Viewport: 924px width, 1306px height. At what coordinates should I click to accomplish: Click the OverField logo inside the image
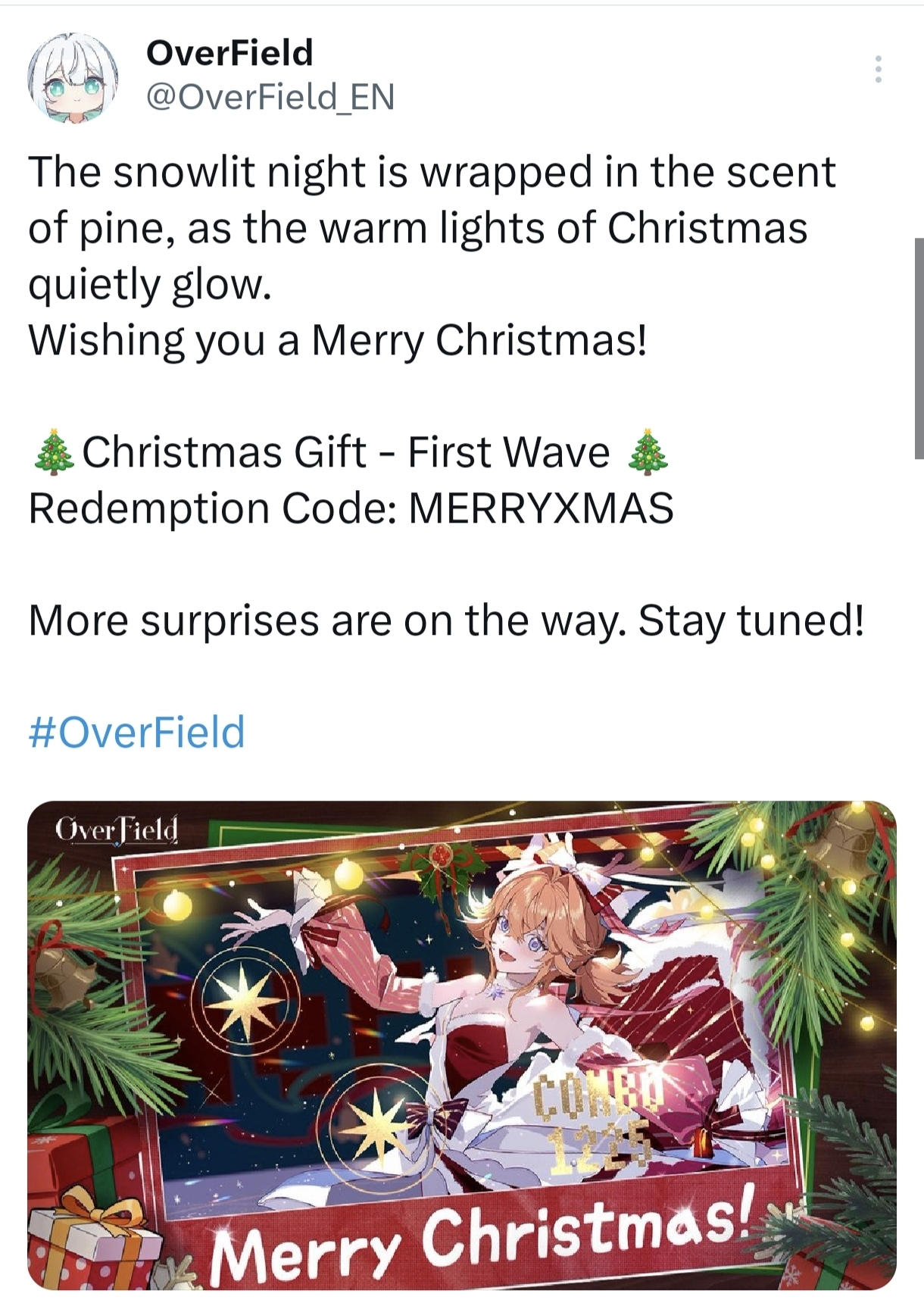tap(117, 830)
